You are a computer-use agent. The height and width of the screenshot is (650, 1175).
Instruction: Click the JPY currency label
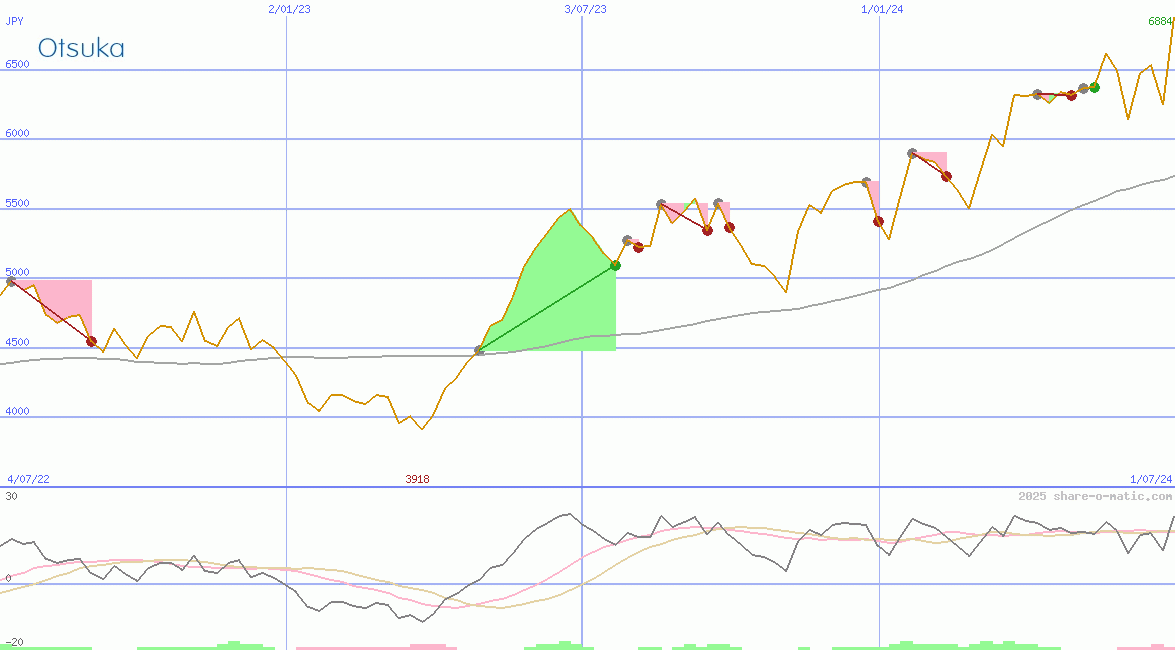(x=14, y=21)
